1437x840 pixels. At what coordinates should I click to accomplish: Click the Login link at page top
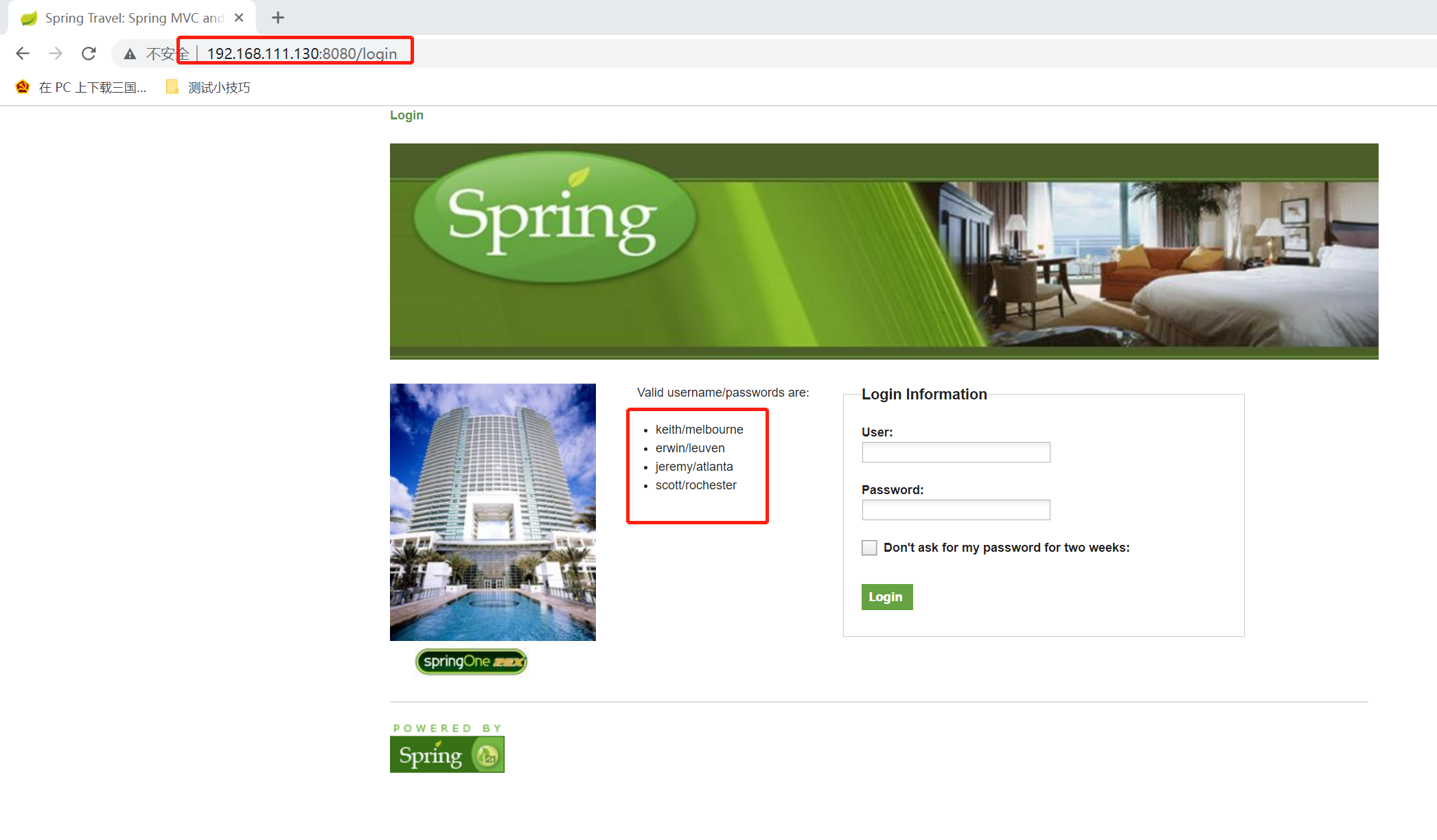(406, 115)
